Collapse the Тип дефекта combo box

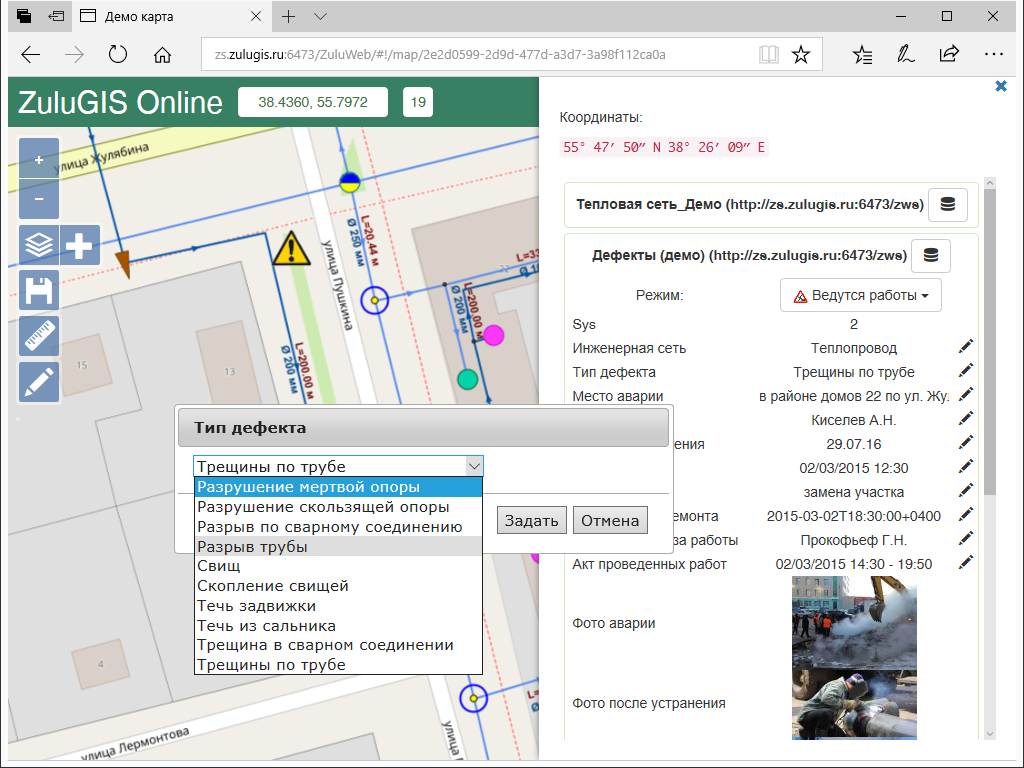point(474,467)
